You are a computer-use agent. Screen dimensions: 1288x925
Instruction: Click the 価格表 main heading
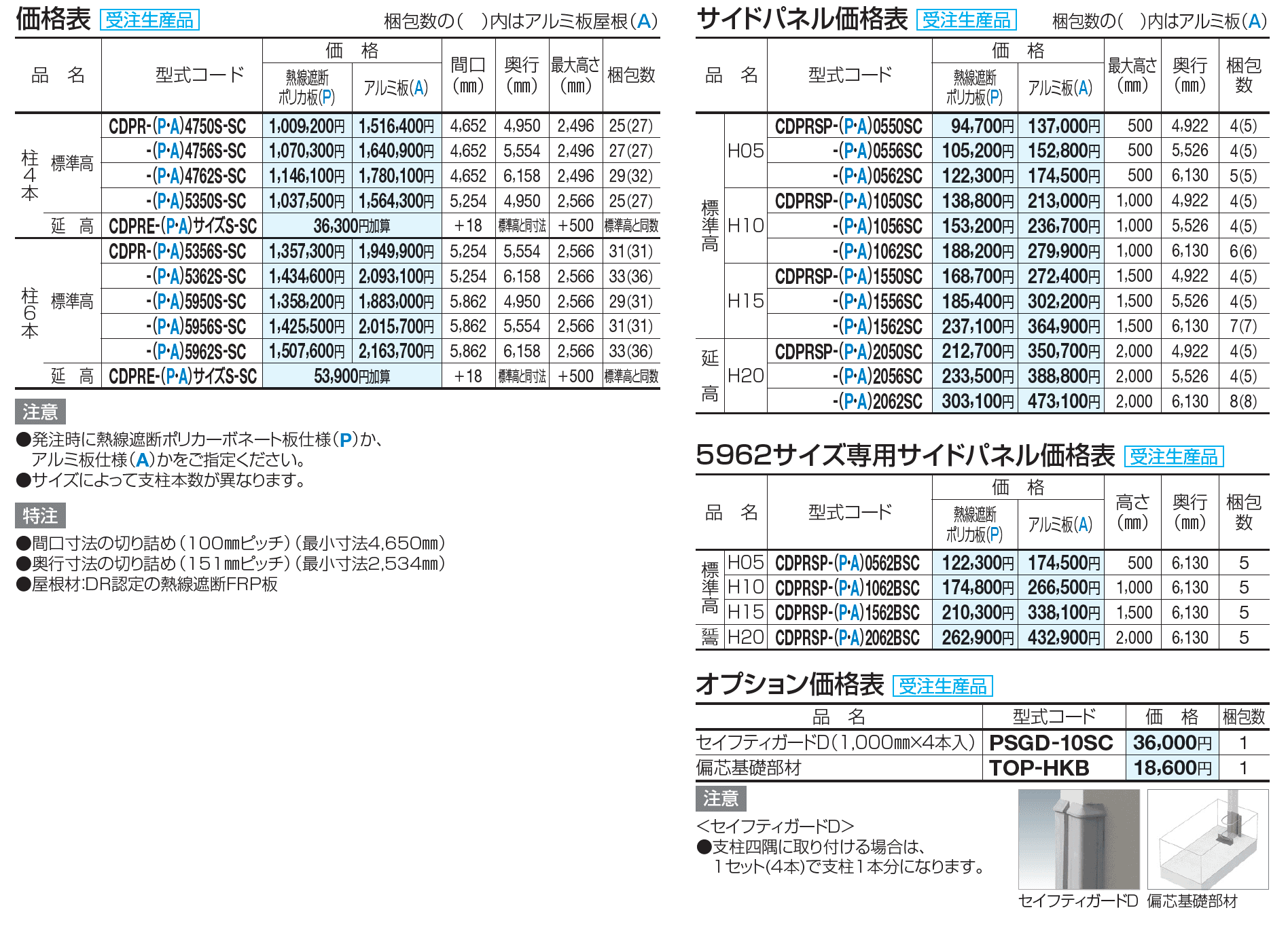click(53, 19)
